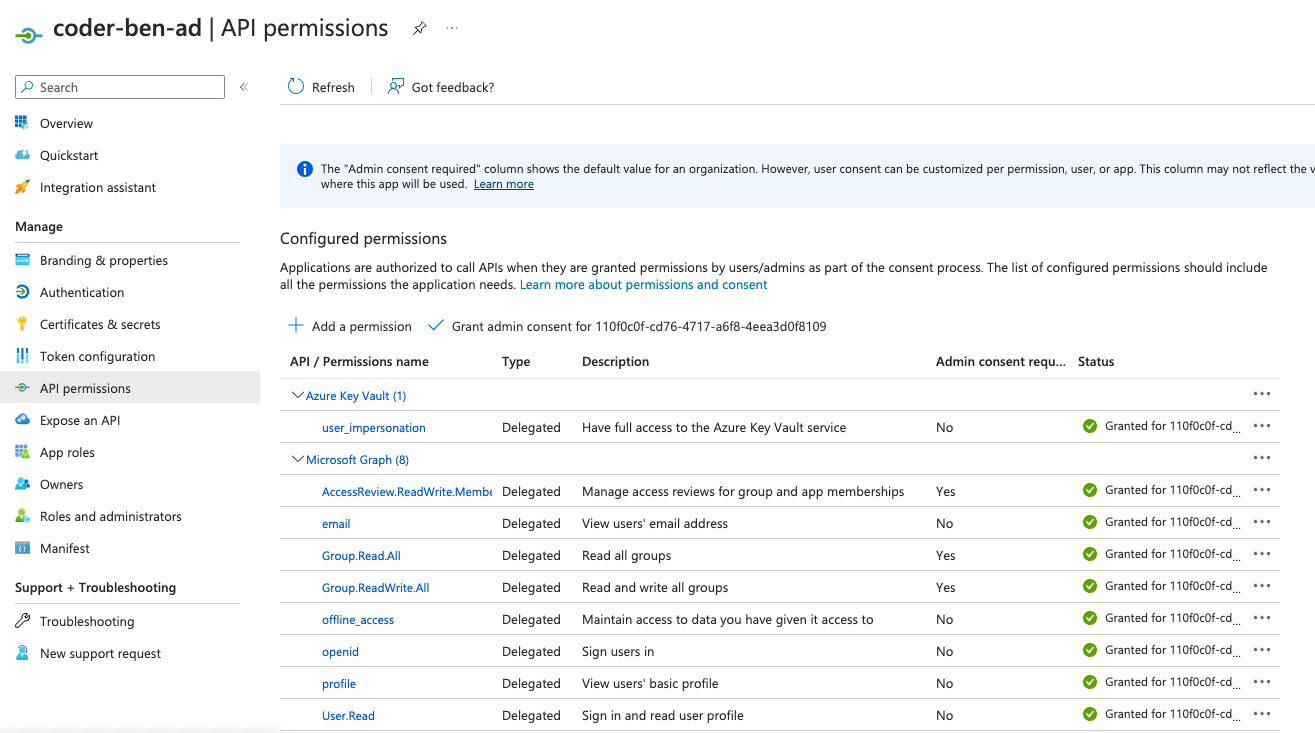The height and width of the screenshot is (733, 1315).
Task: Click inside the sidebar search box
Action: pos(120,87)
